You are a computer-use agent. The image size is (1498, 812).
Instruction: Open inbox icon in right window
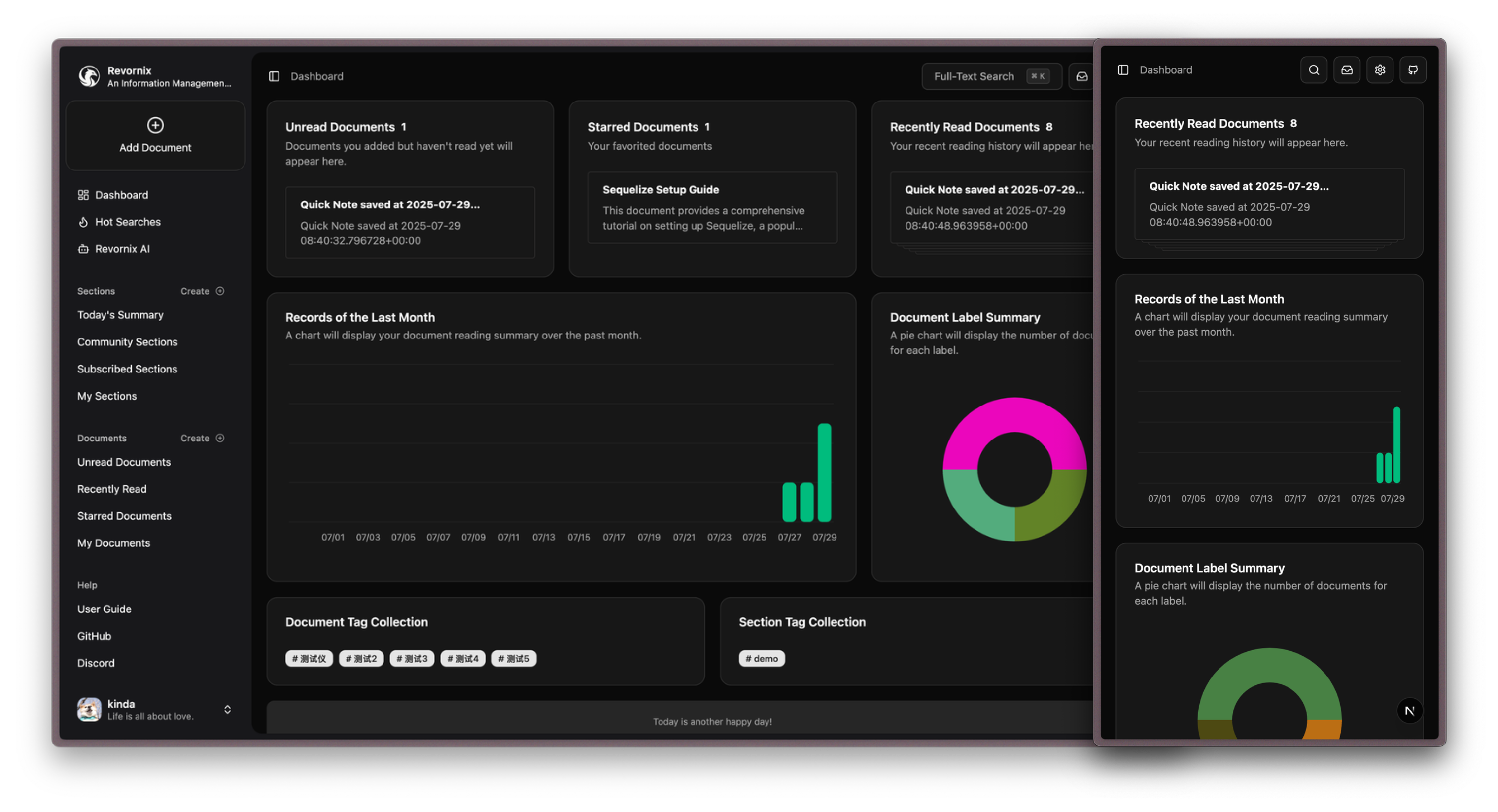[1346, 70]
